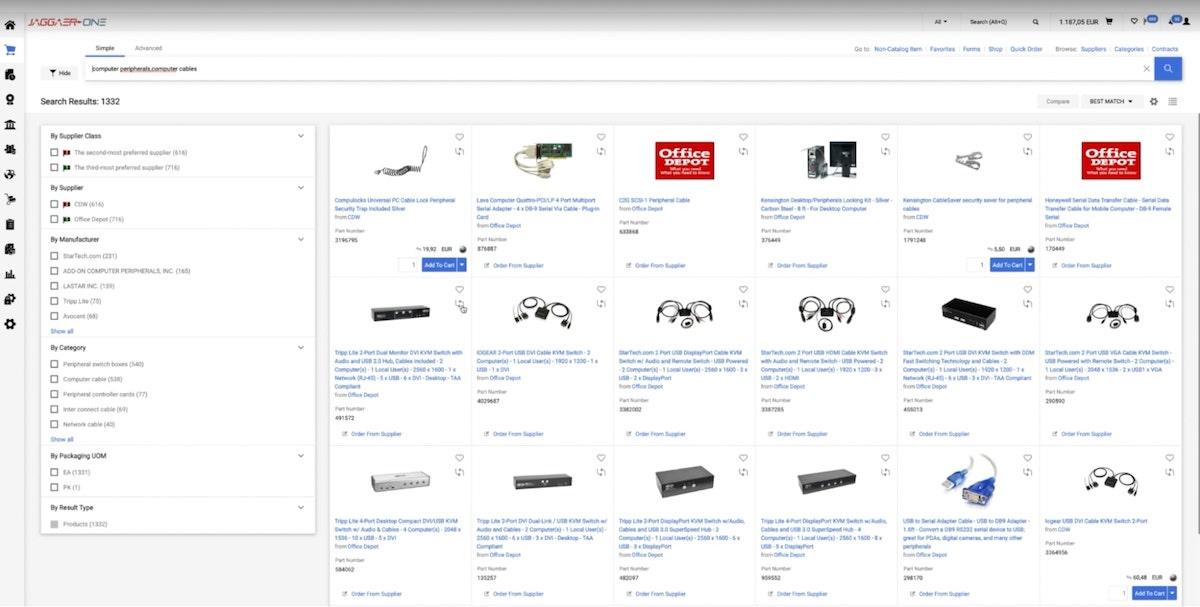Image resolution: width=1200 pixels, height=607 pixels.
Task: Switch to the Advanced search tab
Action: (148, 48)
